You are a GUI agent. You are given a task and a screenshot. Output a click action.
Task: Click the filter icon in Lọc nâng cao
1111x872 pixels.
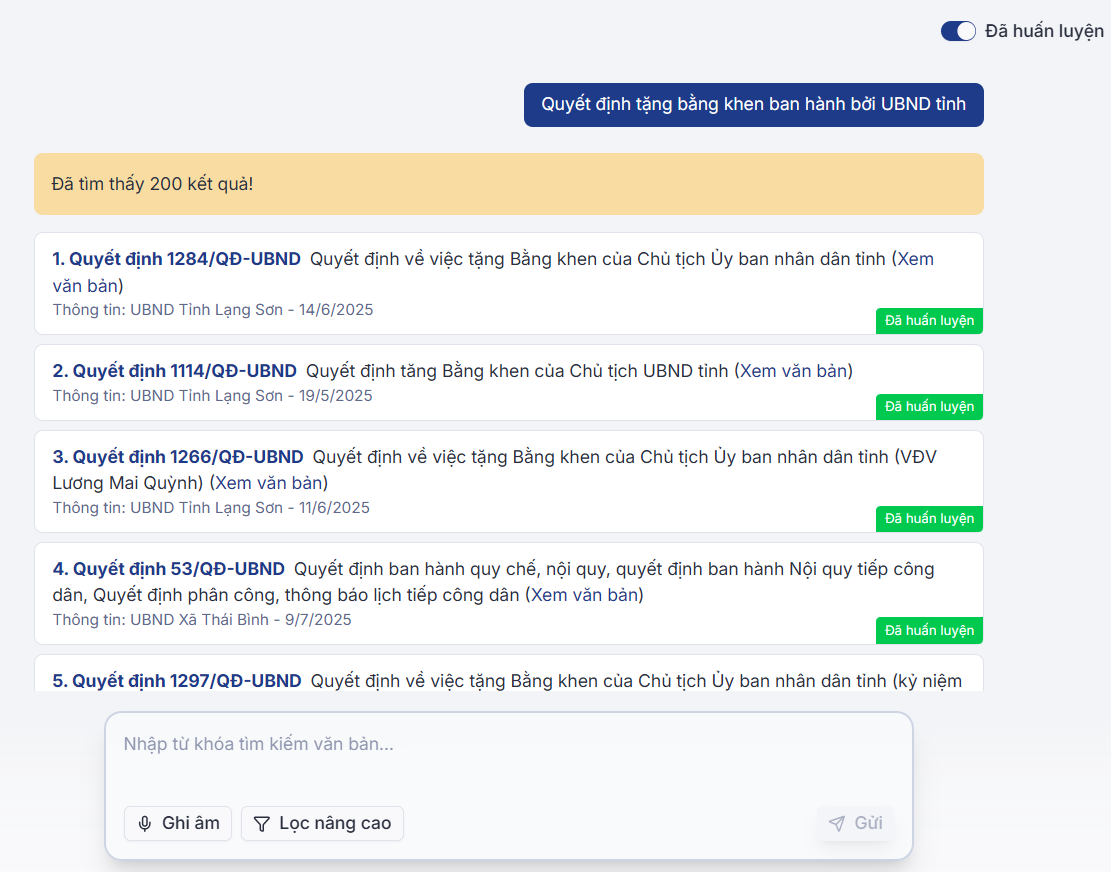(x=262, y=824)
